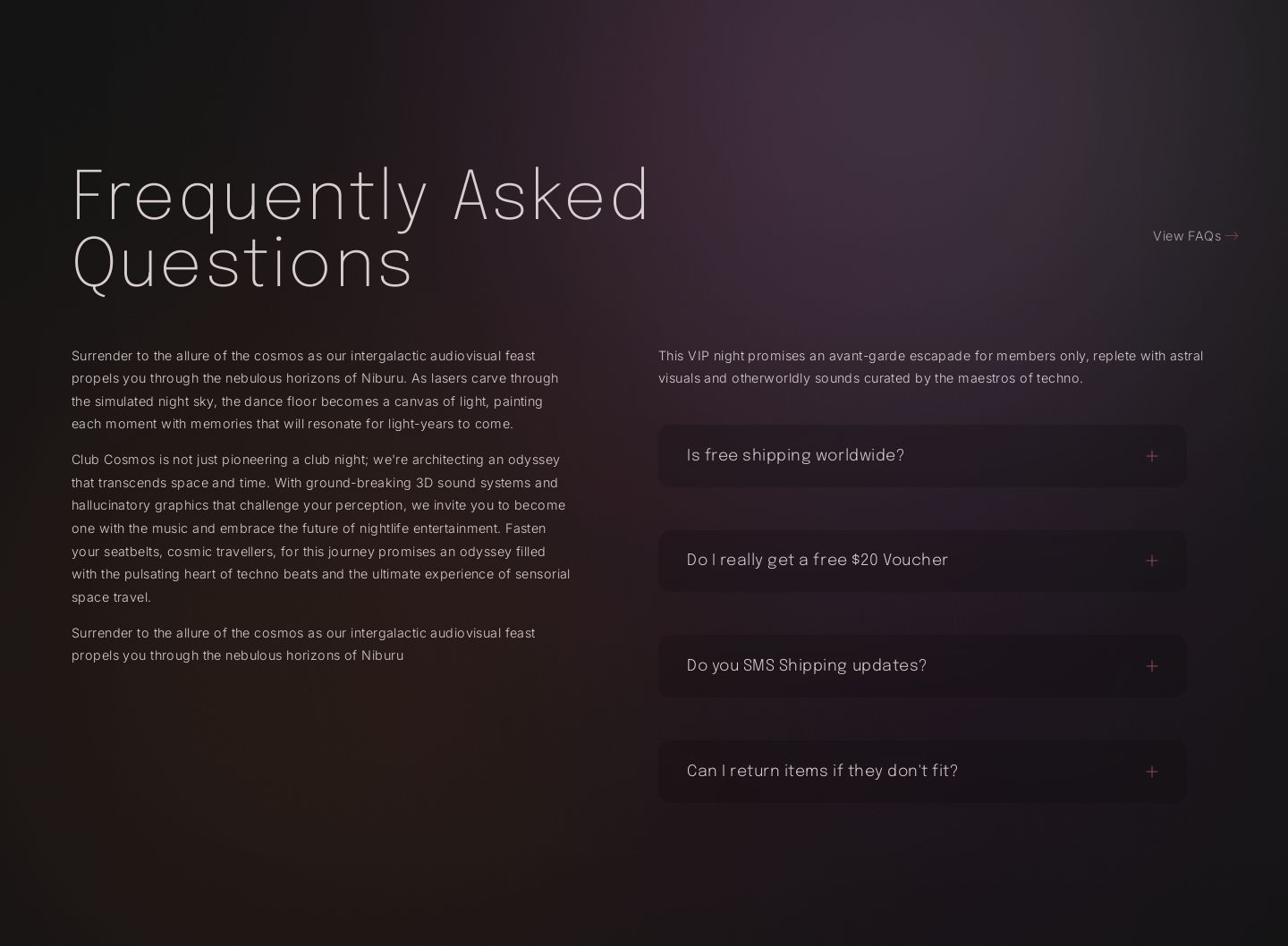Click the words "light-years to come."
This screenshot has height=946, width=1288.
coord(450,424)
